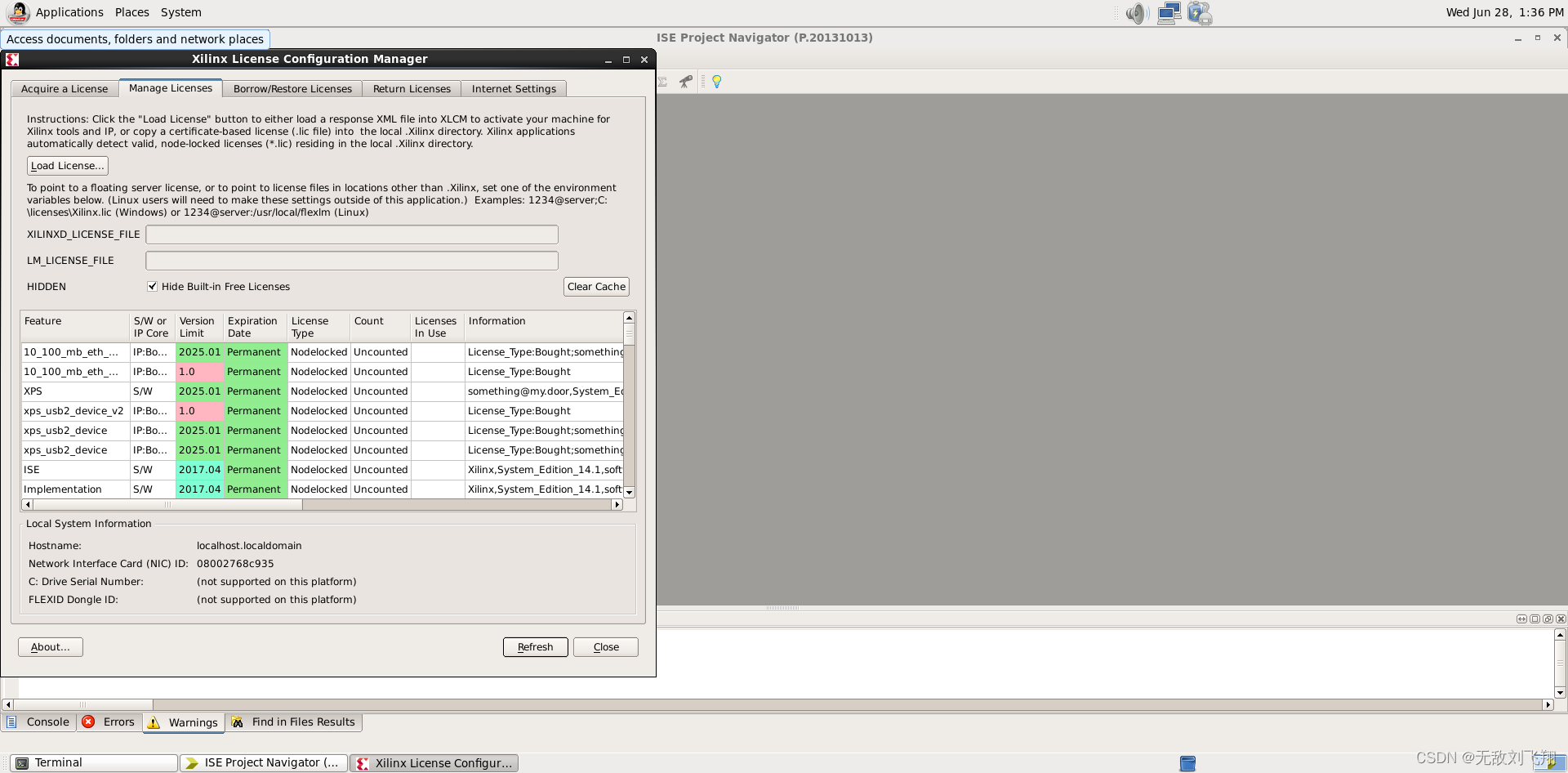
Task: Click the Refresh button
Action: (x=535, y=646)
